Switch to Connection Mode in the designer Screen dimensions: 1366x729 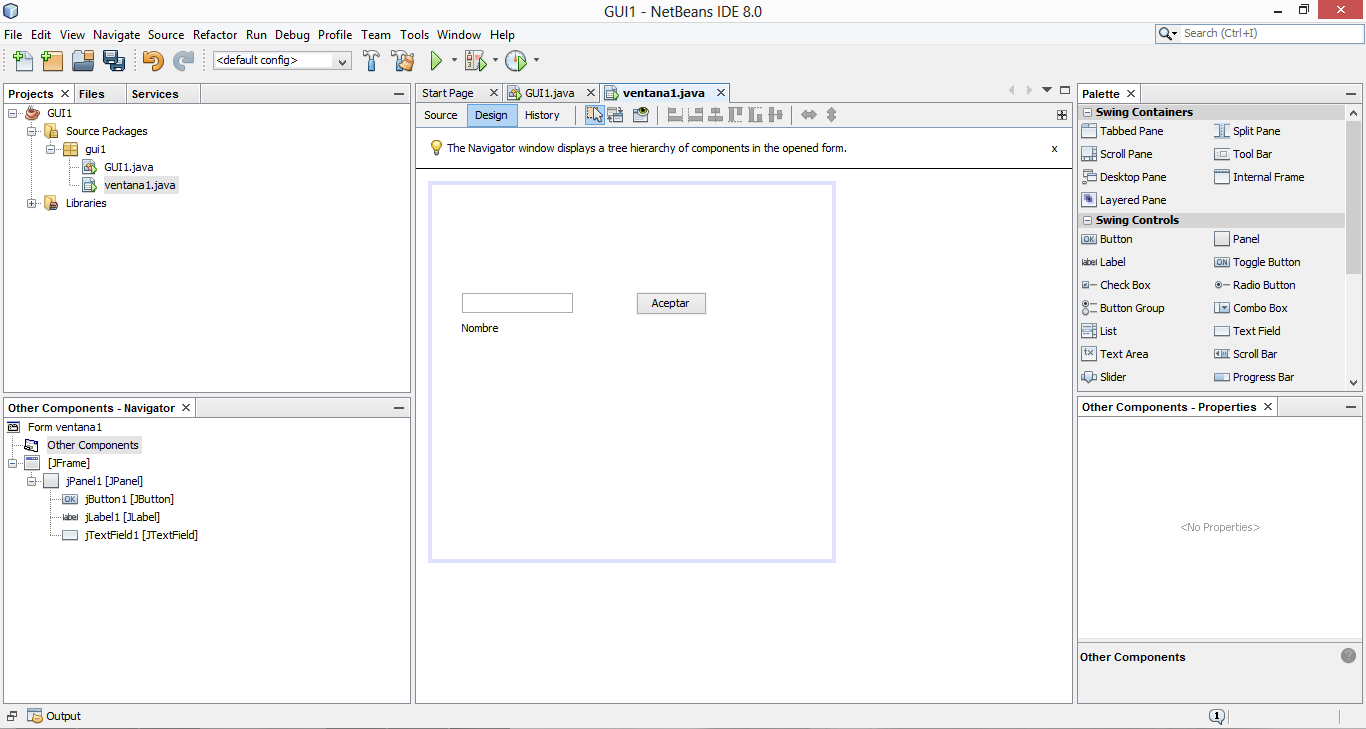click(x=615, y=115)
